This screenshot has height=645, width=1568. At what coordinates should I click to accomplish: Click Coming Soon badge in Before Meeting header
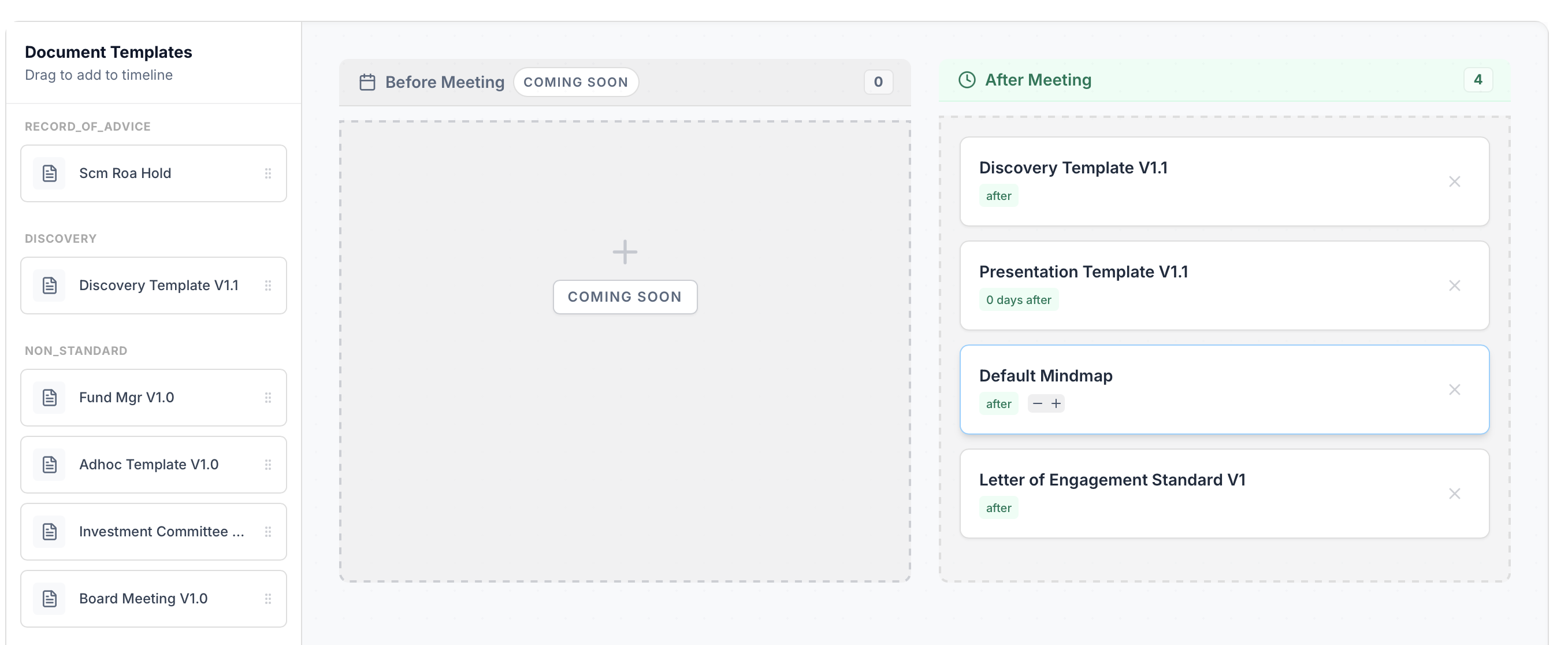click(x=575, y=82)
